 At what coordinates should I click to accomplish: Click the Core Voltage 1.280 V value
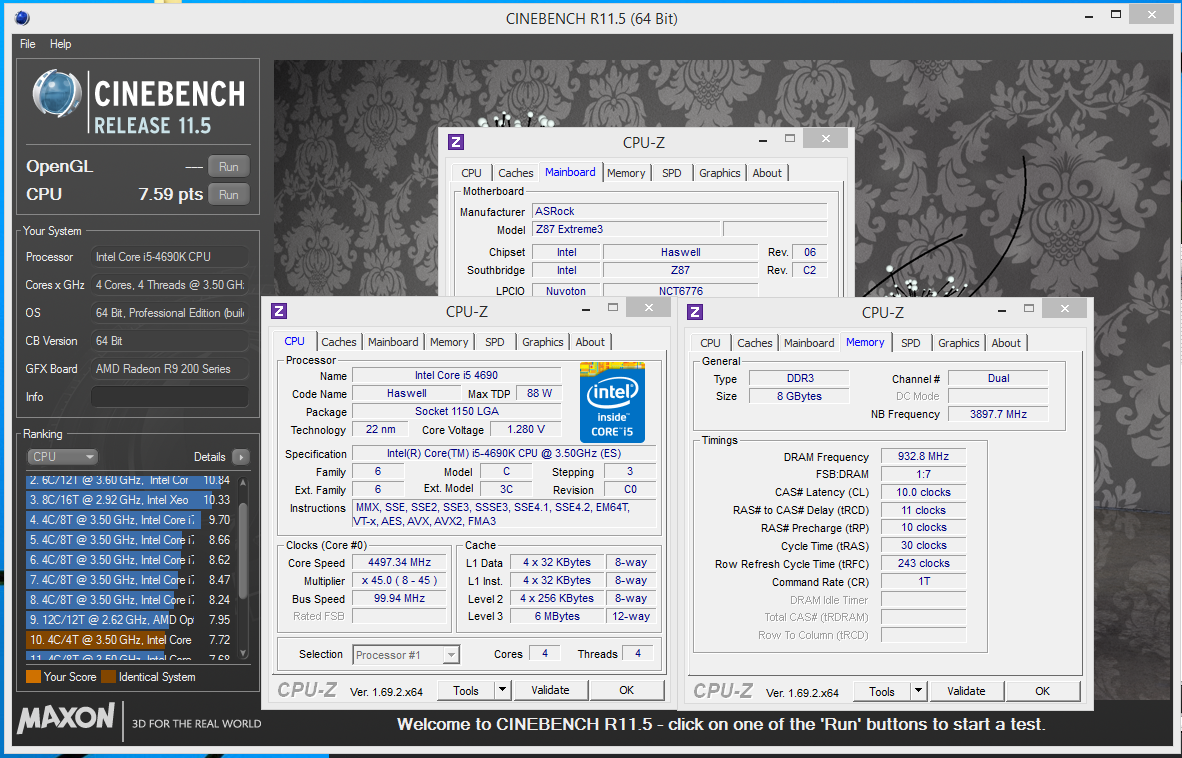525,429
